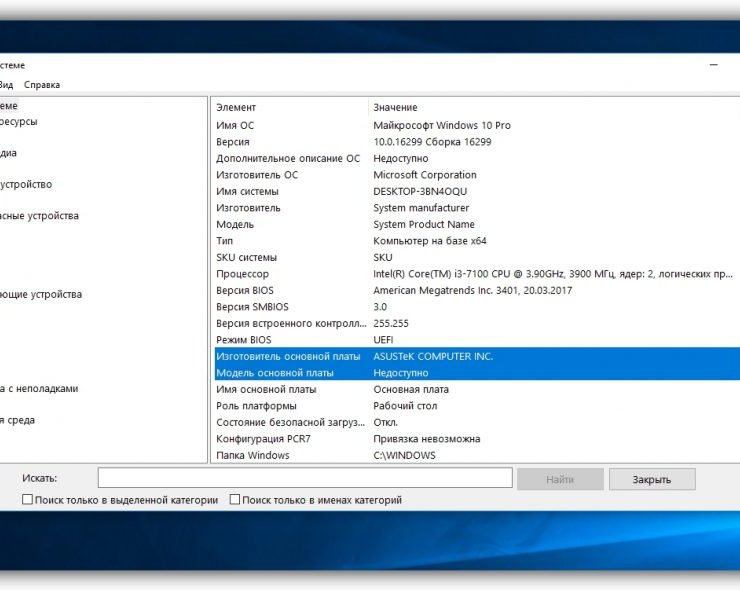Screen dimensions: 740x590
Task: Click the 'Изготовитель основной платы' row
Action: click(x=288, y=356)
